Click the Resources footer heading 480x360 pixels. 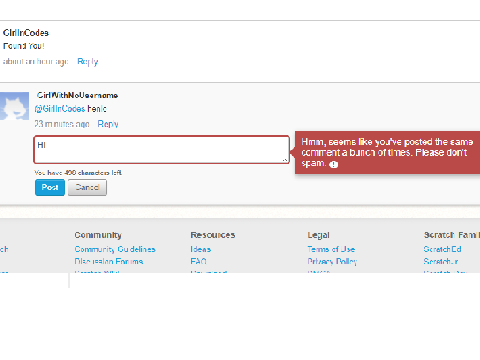pyautogui.click(x=213, y=235)
